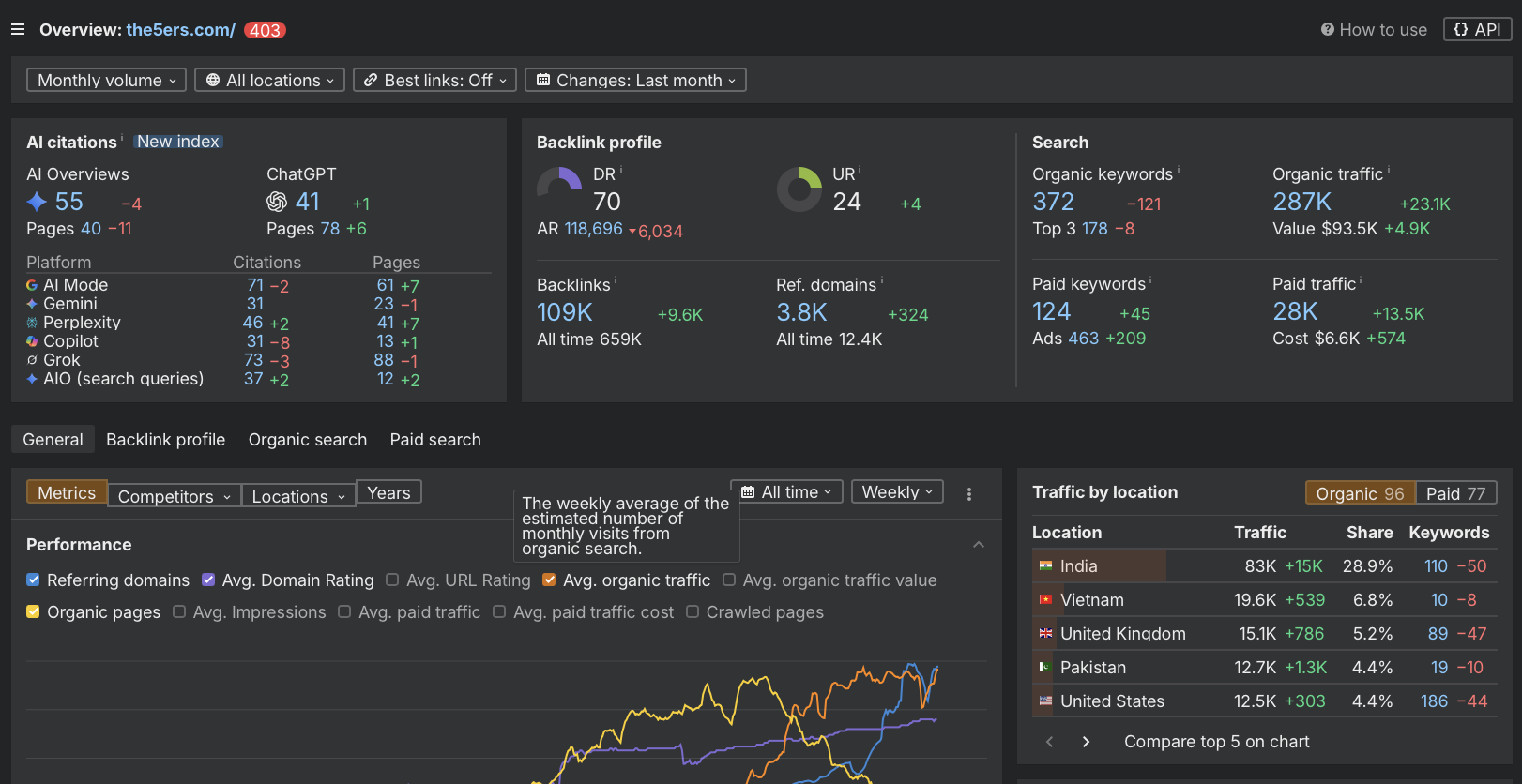Switch to the Backlink profile tab
The image size is (1522, 784).
pyautogui.click(x=165, y=440)
